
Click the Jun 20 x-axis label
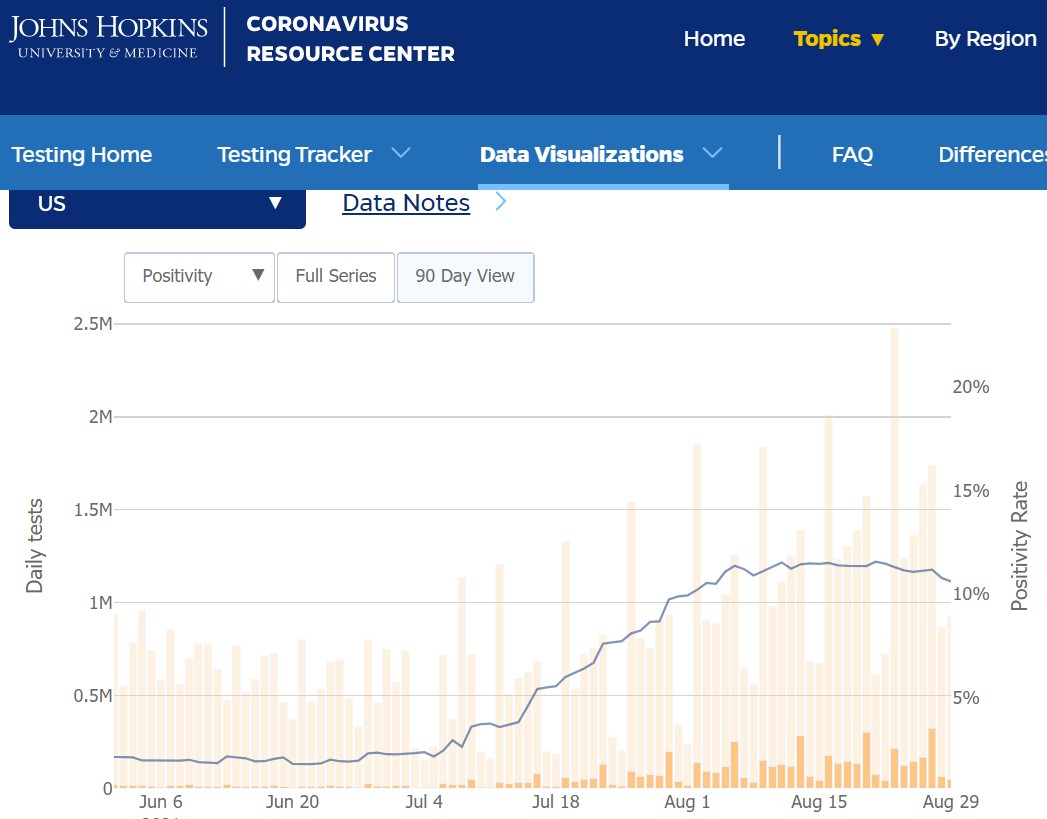pos(292,802)
